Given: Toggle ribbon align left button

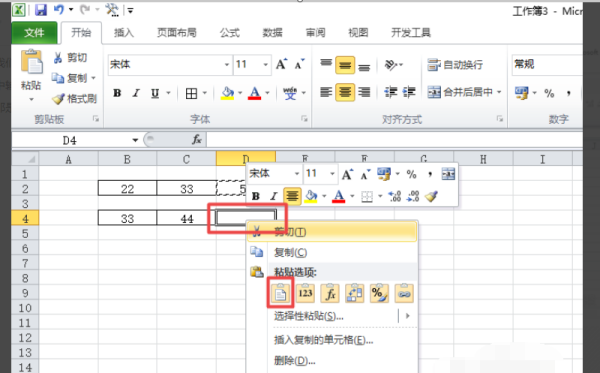Looking at the screenshot, I should click(x=326, y=92).
